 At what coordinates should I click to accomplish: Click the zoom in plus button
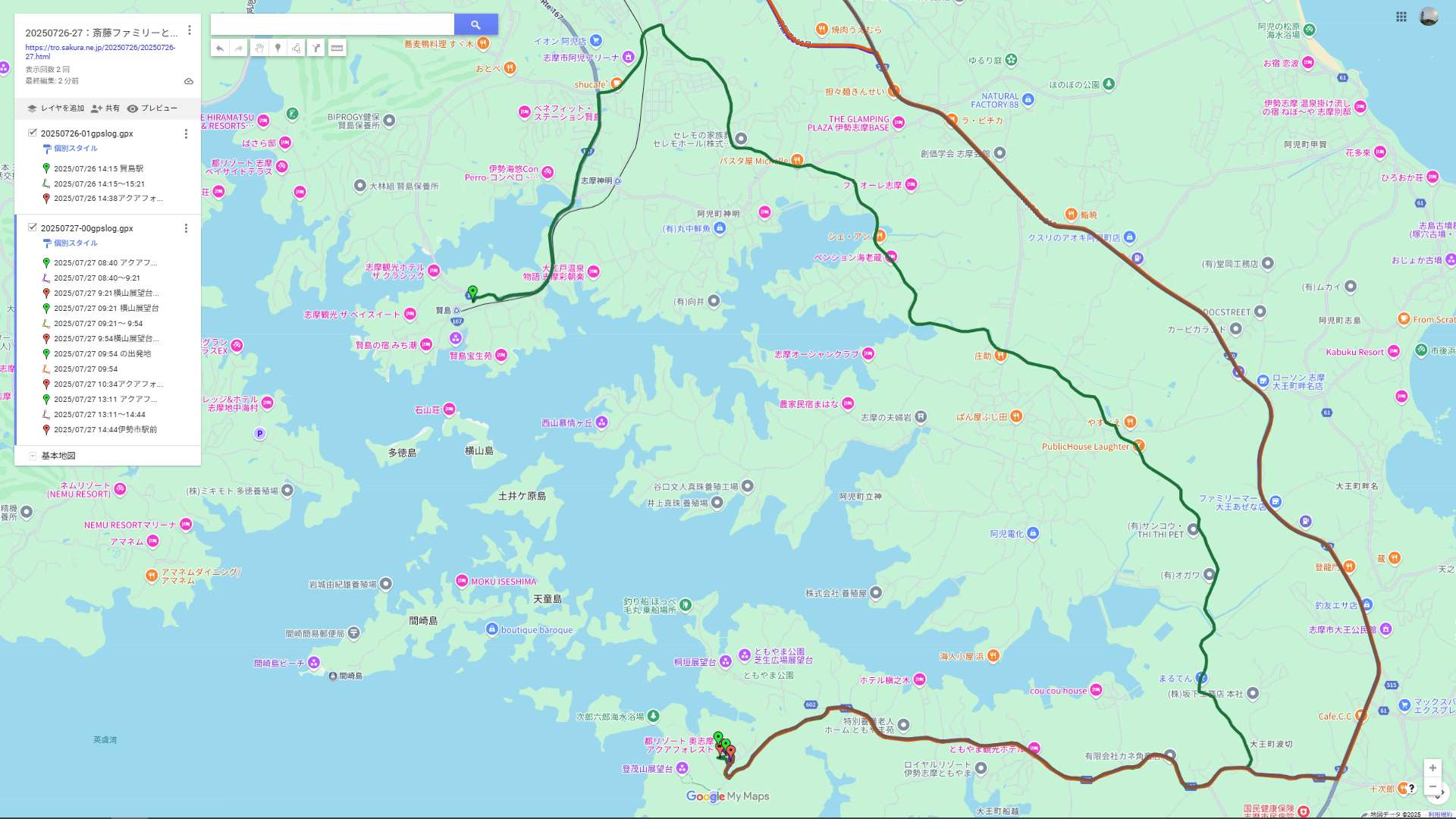point(1432,768)
